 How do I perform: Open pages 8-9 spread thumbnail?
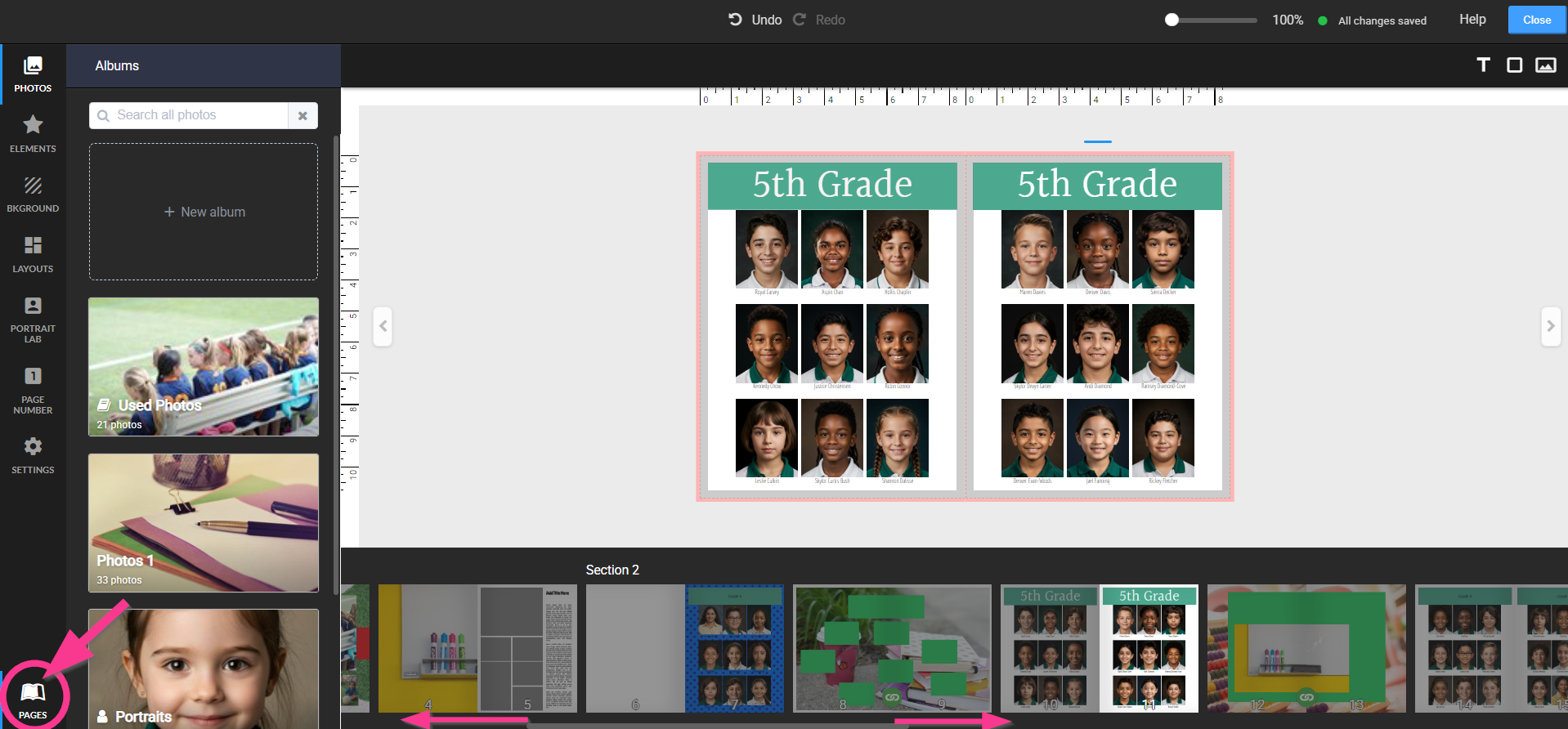(x=892, y=648)
